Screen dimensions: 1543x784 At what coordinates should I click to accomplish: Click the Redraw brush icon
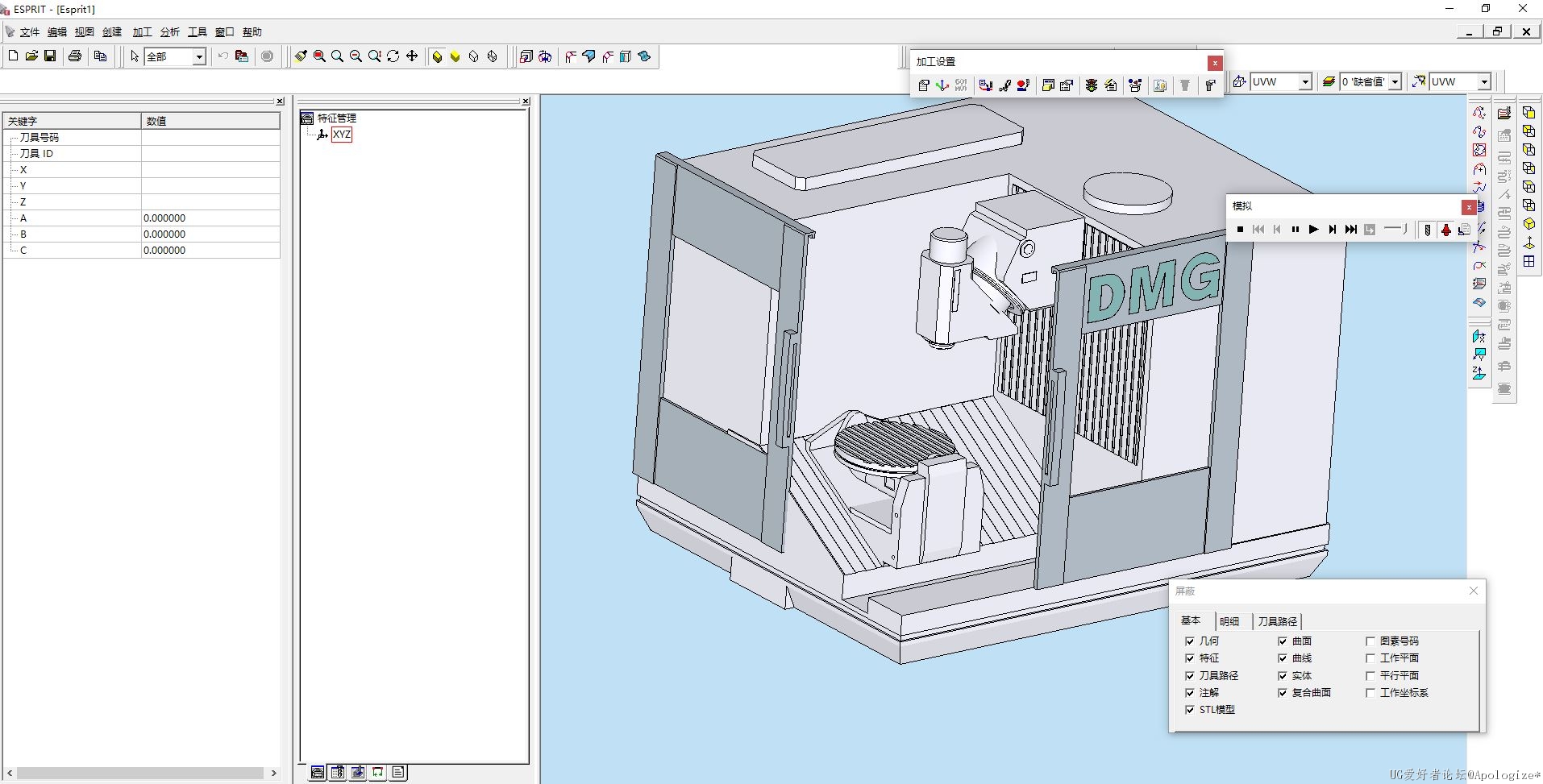[301, 56]
